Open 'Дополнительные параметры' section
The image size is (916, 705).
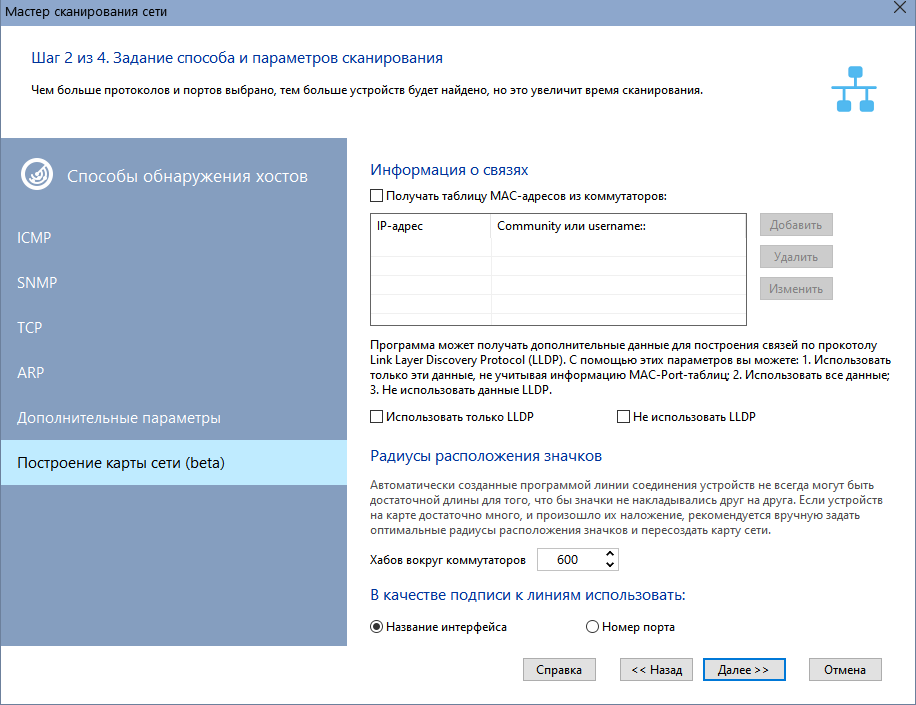coord(174,418)
